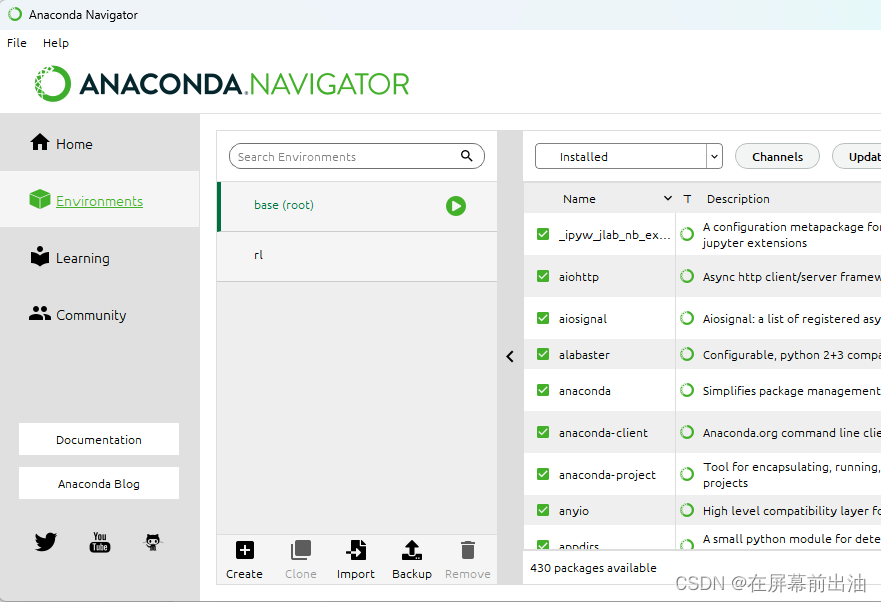Open the File menu
This screenshot has width=881, height=602.
pos(17,43)
